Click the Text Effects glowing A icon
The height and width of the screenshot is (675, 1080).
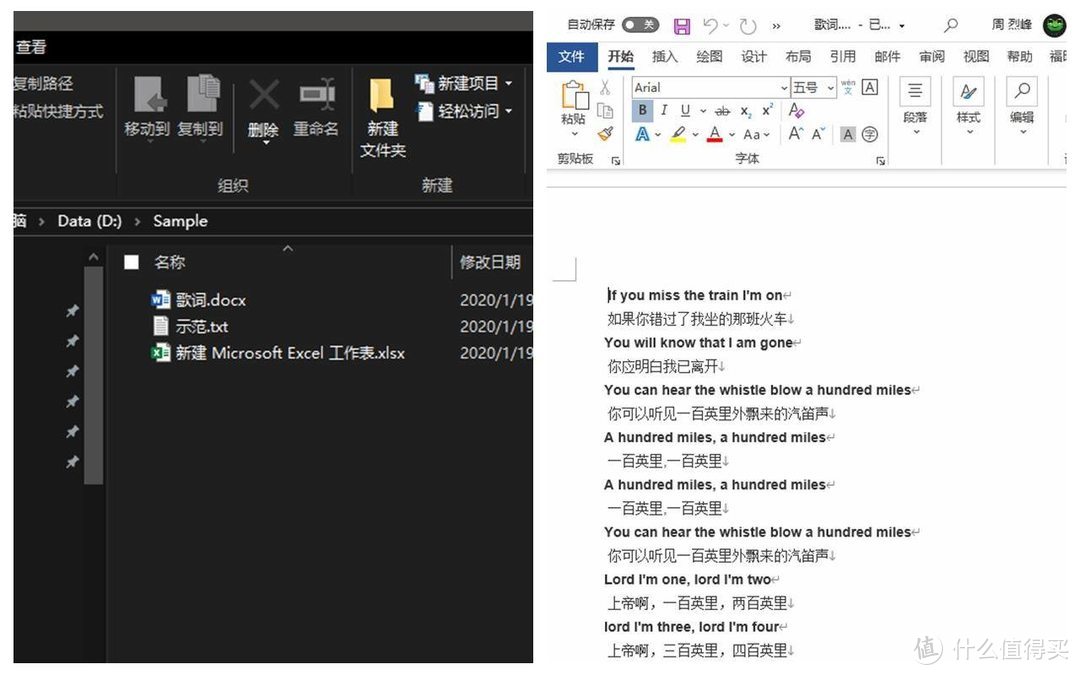point(642,134)
